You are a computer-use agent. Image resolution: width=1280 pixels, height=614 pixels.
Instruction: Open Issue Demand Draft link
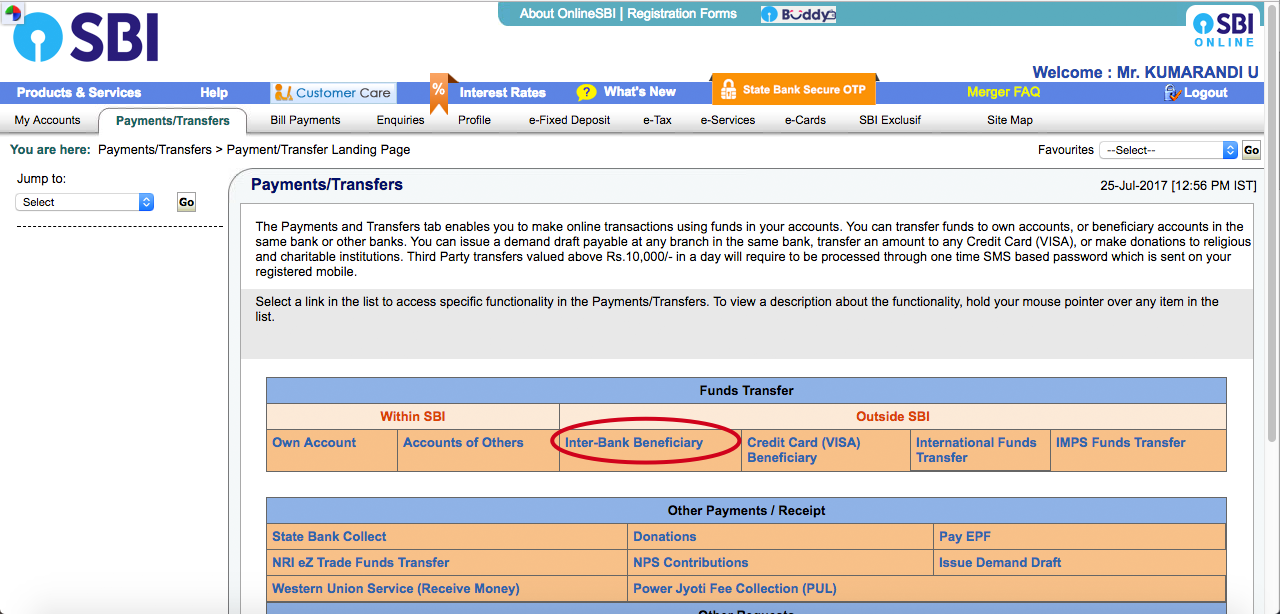(x=1000, y=563)
